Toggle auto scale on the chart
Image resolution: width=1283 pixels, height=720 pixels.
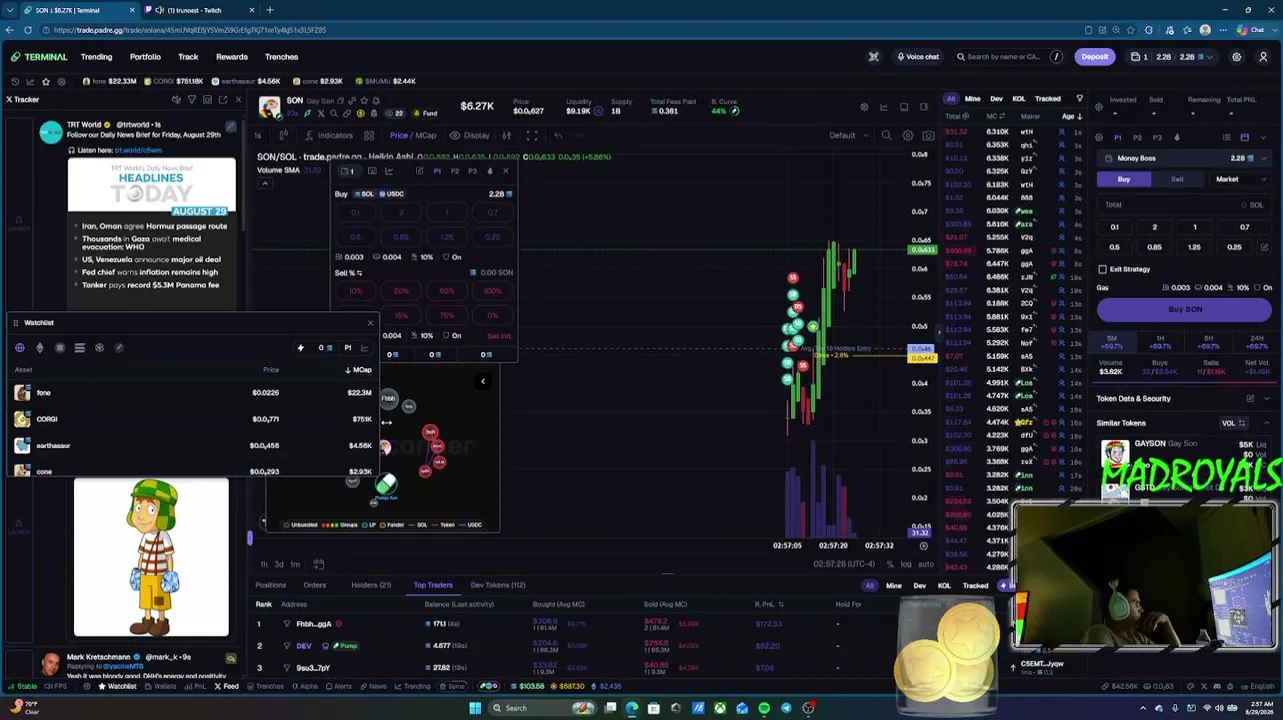pyautogui.click(x=926, y=564)
